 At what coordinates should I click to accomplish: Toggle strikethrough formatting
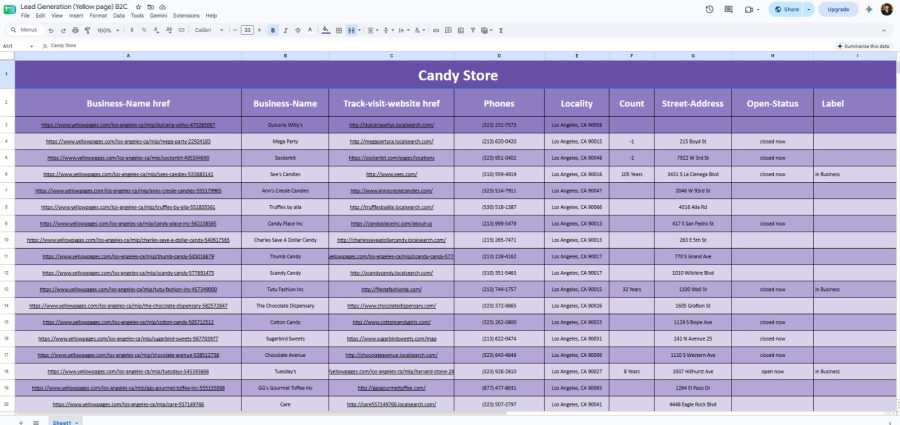pos(297,30)
